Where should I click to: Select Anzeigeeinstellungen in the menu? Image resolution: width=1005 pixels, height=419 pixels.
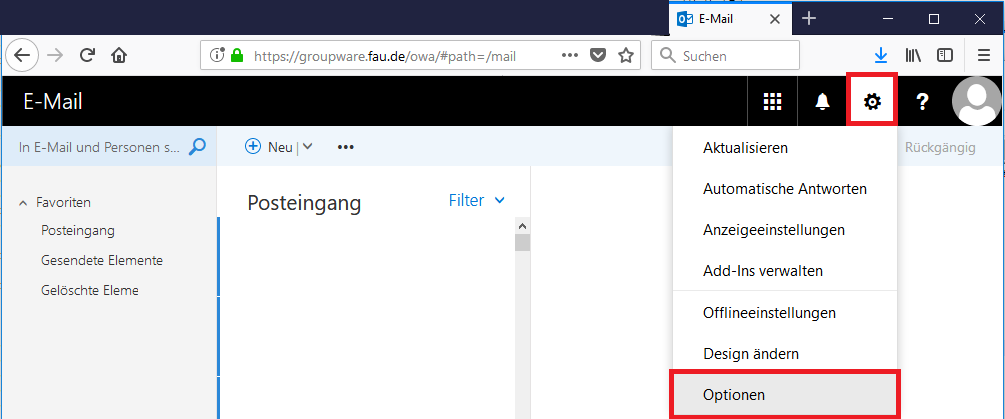[x=773, y=230]
